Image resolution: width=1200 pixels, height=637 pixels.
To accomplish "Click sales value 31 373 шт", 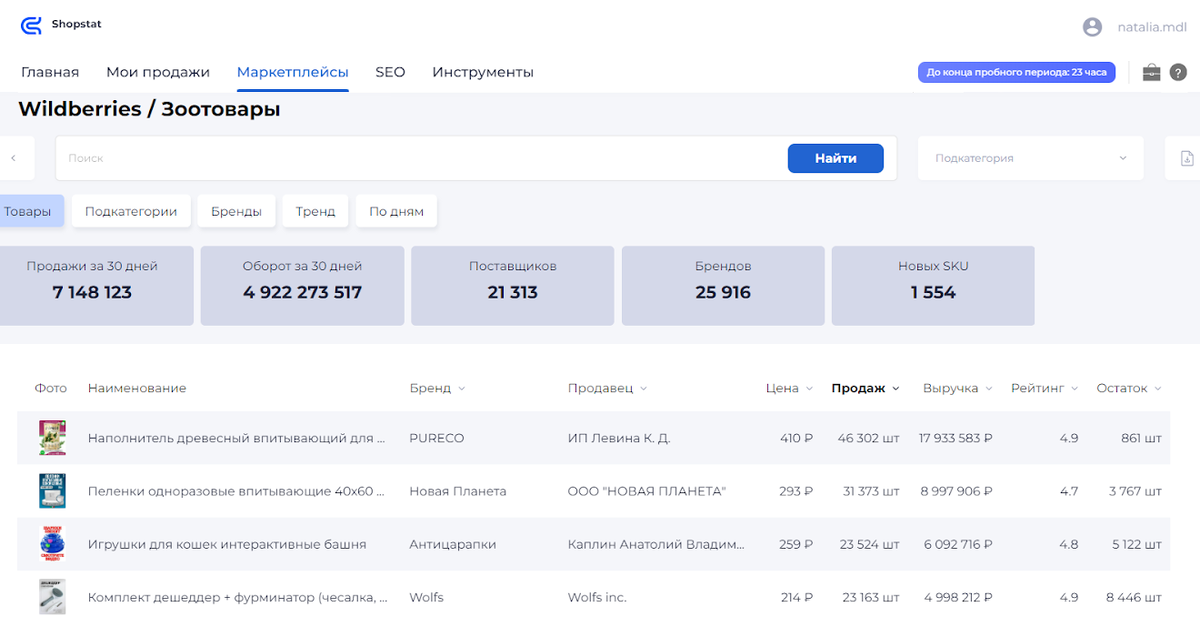I will coord(870,491).
